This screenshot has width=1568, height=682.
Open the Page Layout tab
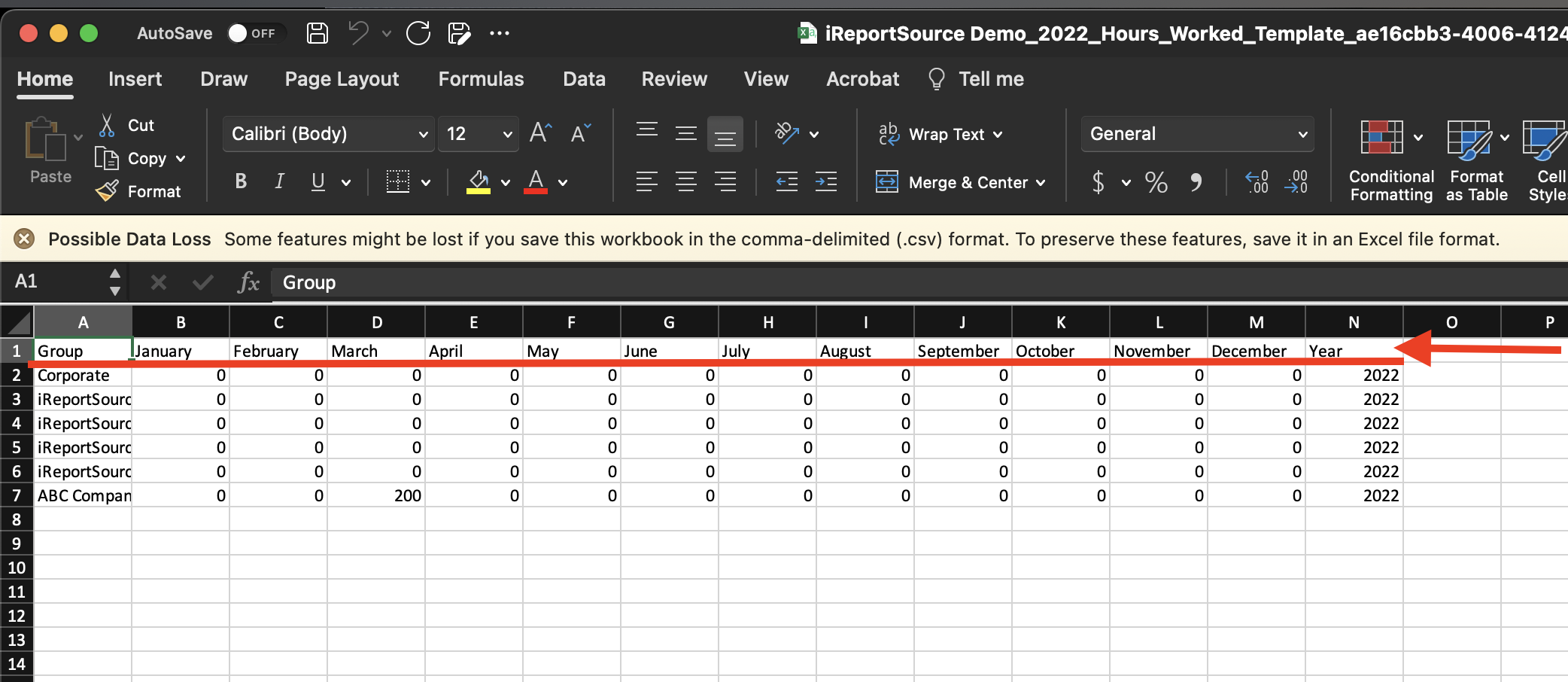[342, 79]
